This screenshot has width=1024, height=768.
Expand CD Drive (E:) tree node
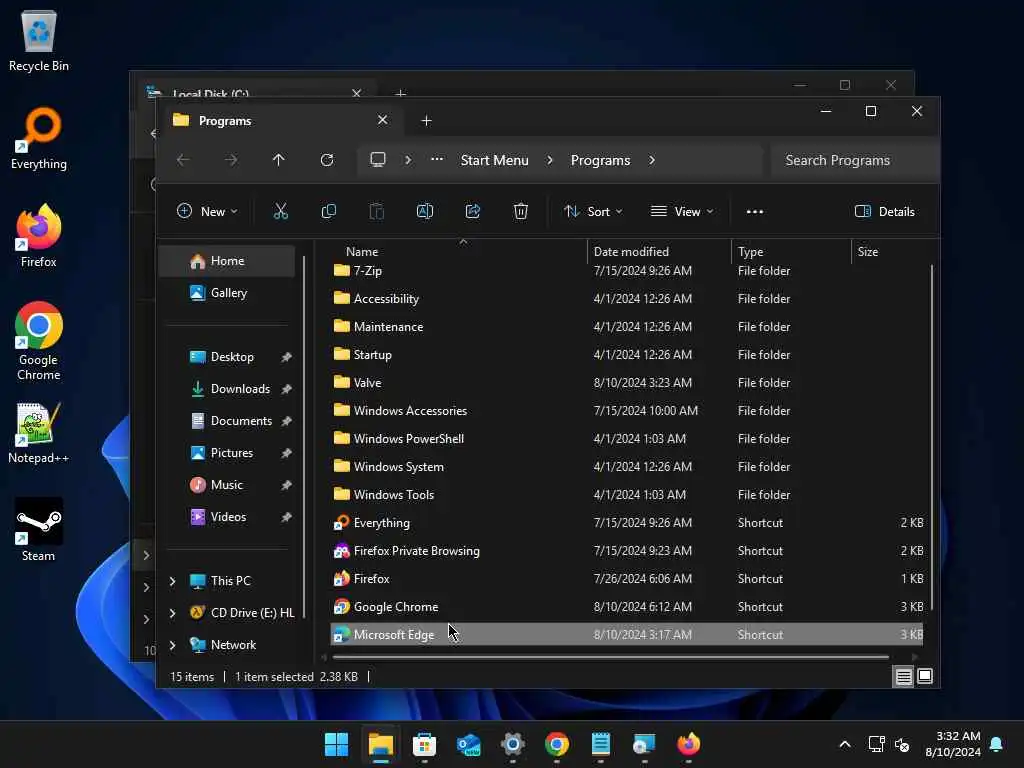(172, 613)
